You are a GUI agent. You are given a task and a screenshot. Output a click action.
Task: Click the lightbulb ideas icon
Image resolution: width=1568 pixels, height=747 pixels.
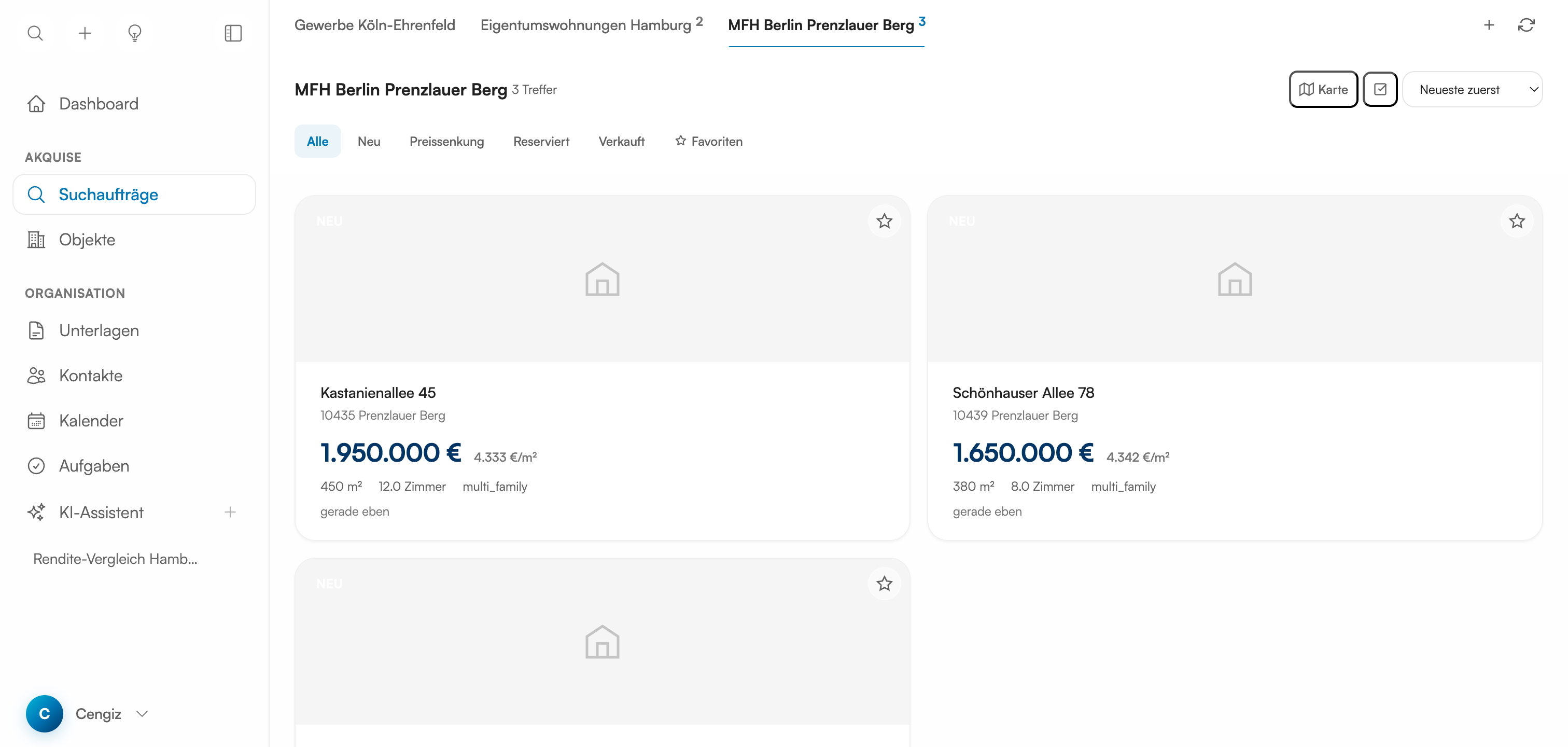tap(134, 33)
